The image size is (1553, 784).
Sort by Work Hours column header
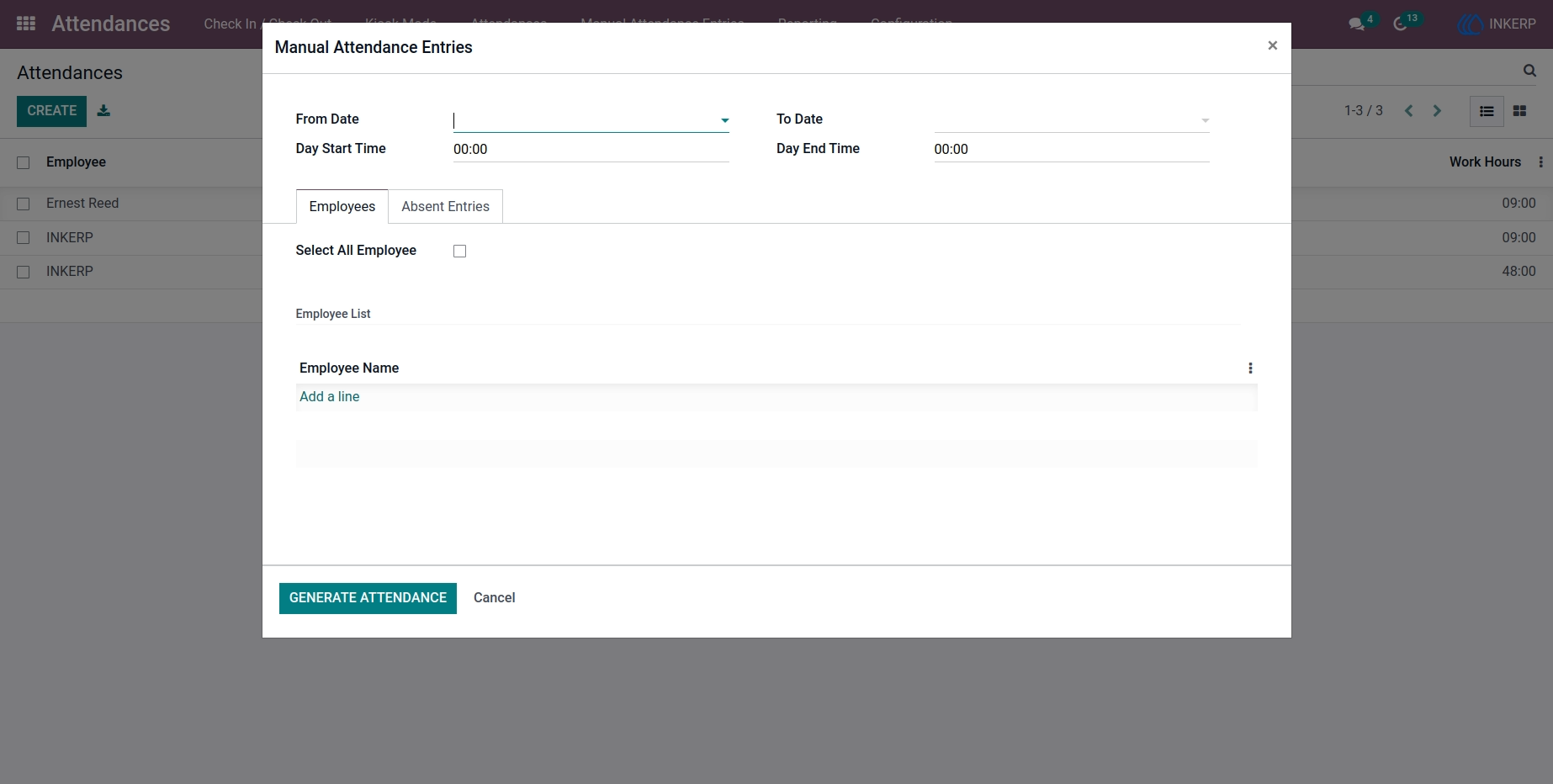coord(1485,162)
